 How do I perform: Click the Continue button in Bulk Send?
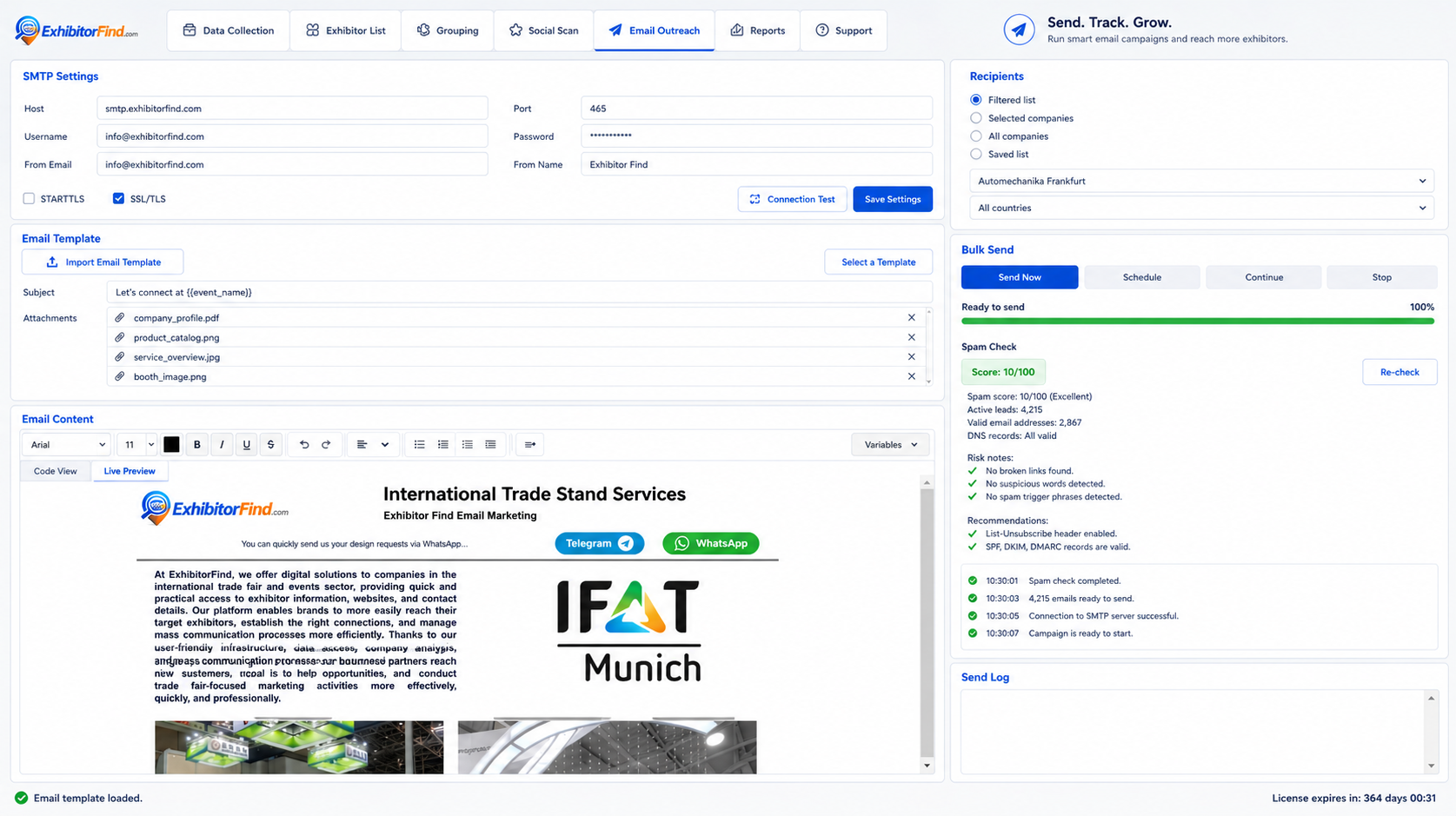pos(1264,277)
